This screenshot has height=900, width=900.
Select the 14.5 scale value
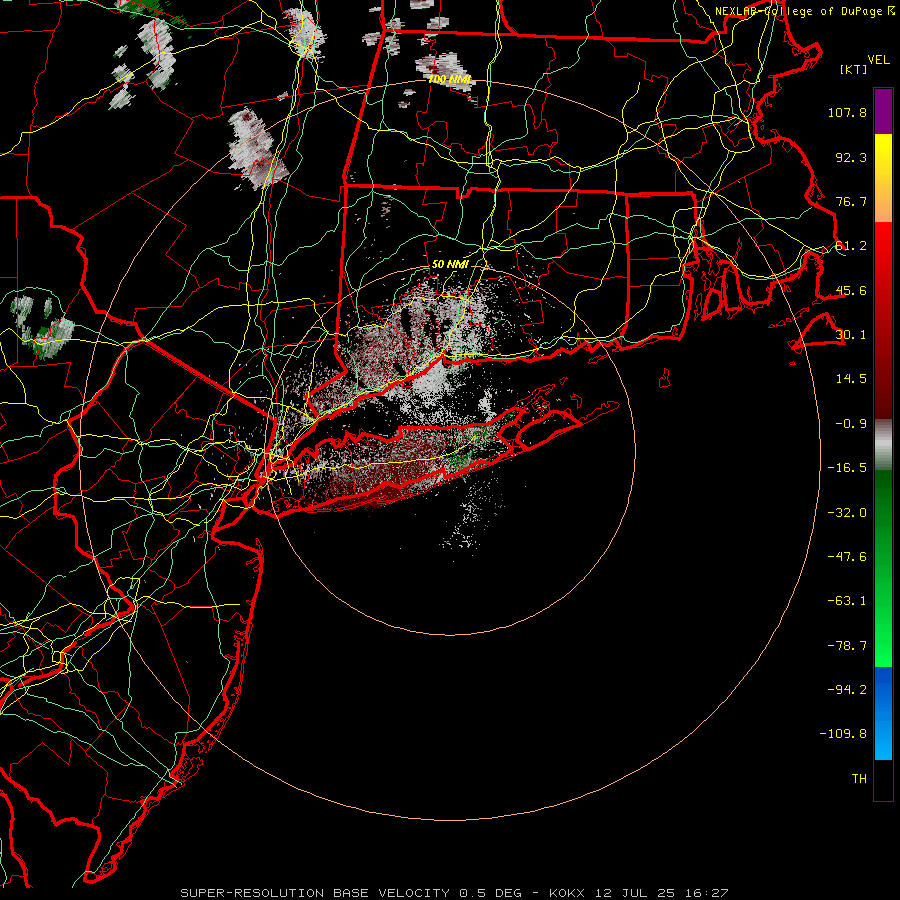click(851, 379)
